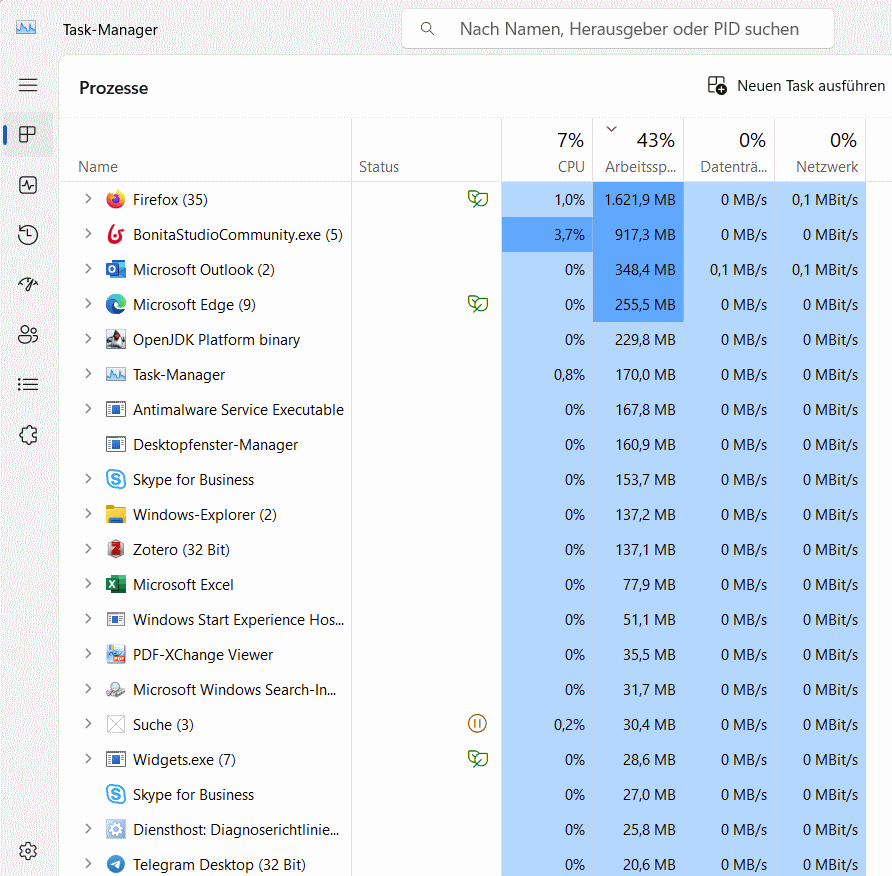This screenshot has width=892, height=876.
Task: Click the OpenJDK Platform binary icon
Action: click(x=115, y=340)
